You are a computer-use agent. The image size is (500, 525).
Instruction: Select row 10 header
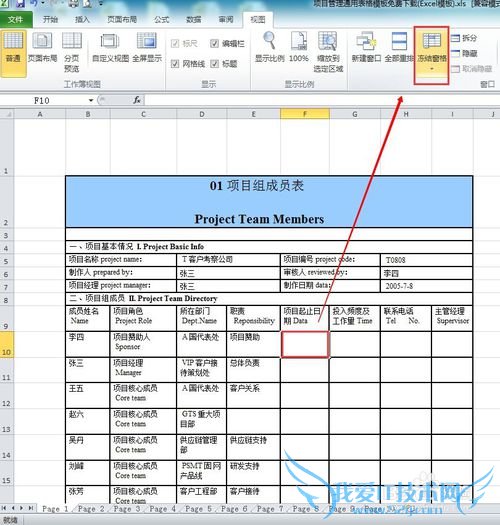click(6, 344)
